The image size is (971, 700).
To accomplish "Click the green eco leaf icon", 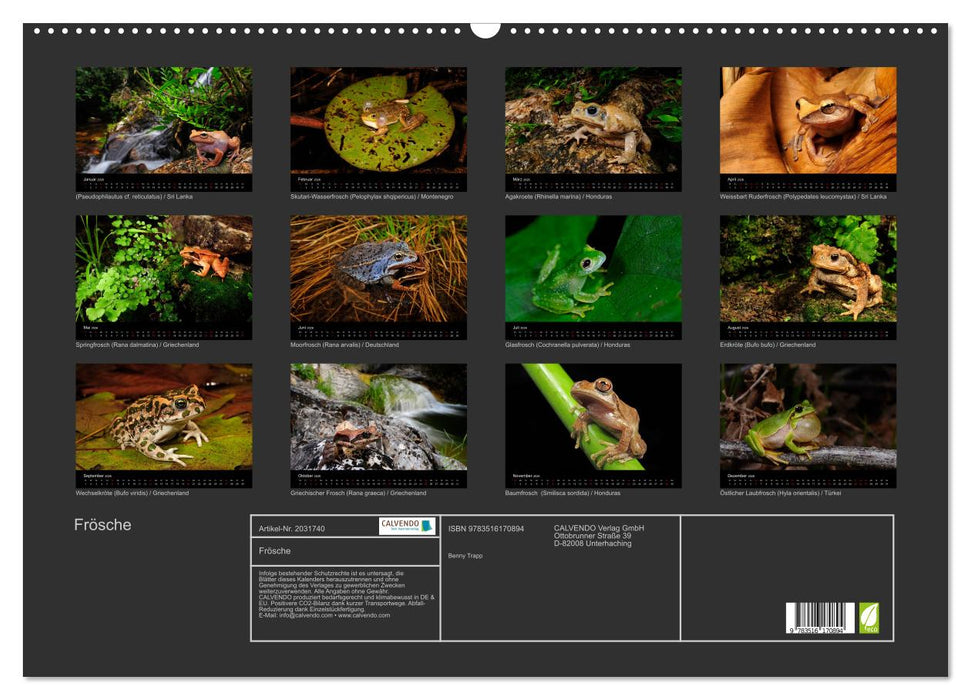I will pos(869,617).
